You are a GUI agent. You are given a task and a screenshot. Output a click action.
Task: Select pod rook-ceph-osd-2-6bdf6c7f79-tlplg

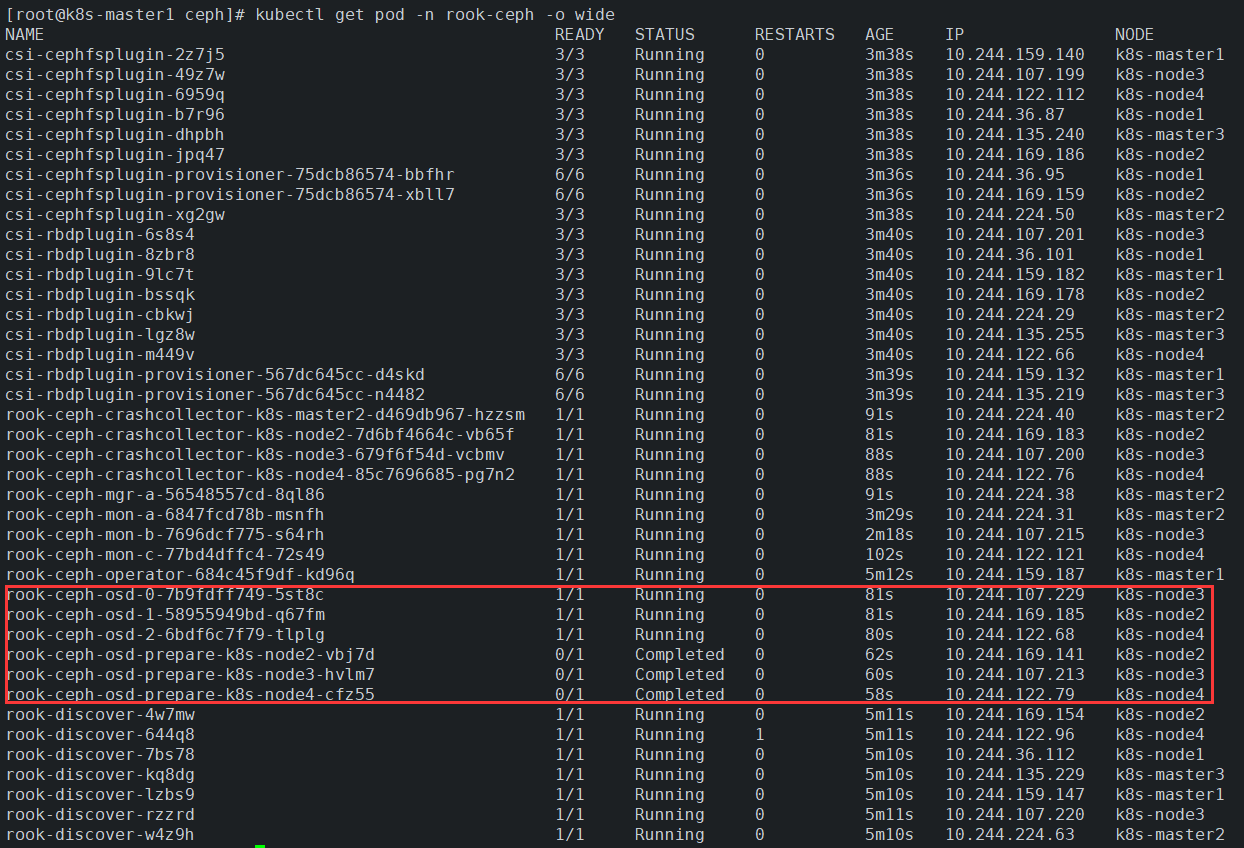pos(165,634)
